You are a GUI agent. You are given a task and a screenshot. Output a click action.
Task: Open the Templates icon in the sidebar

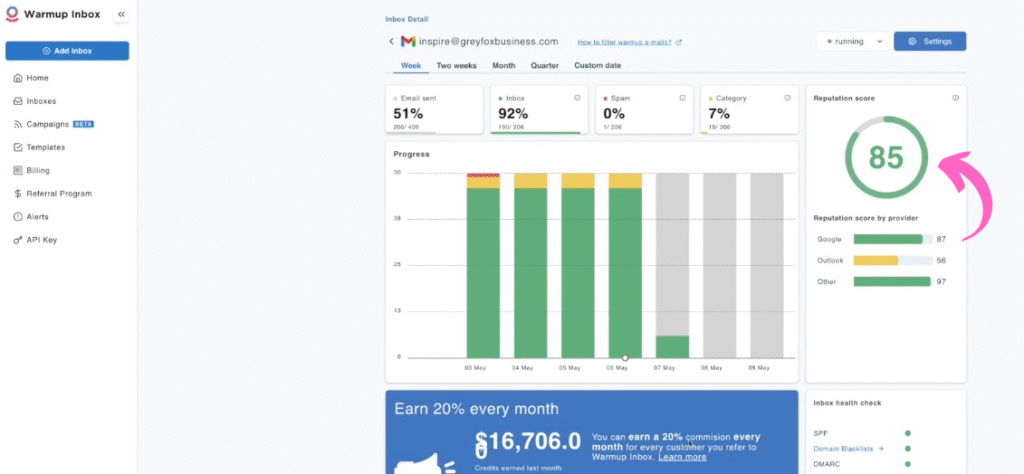tap(18, 147)
